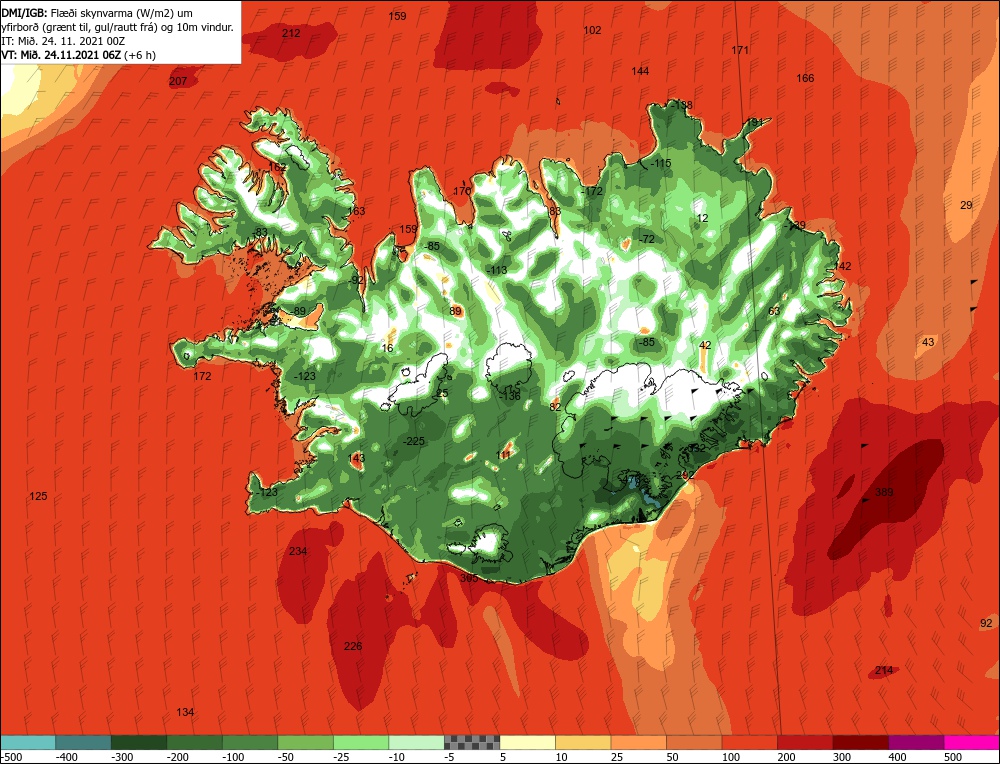Select the '-225' value in southwest Iceland
The image size is (1000, 764).
tap(414, 441)
